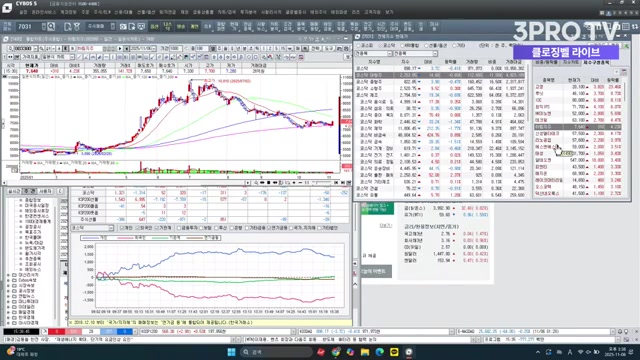
Task: Open the 투자분석 menu
Action: (248, 12)
